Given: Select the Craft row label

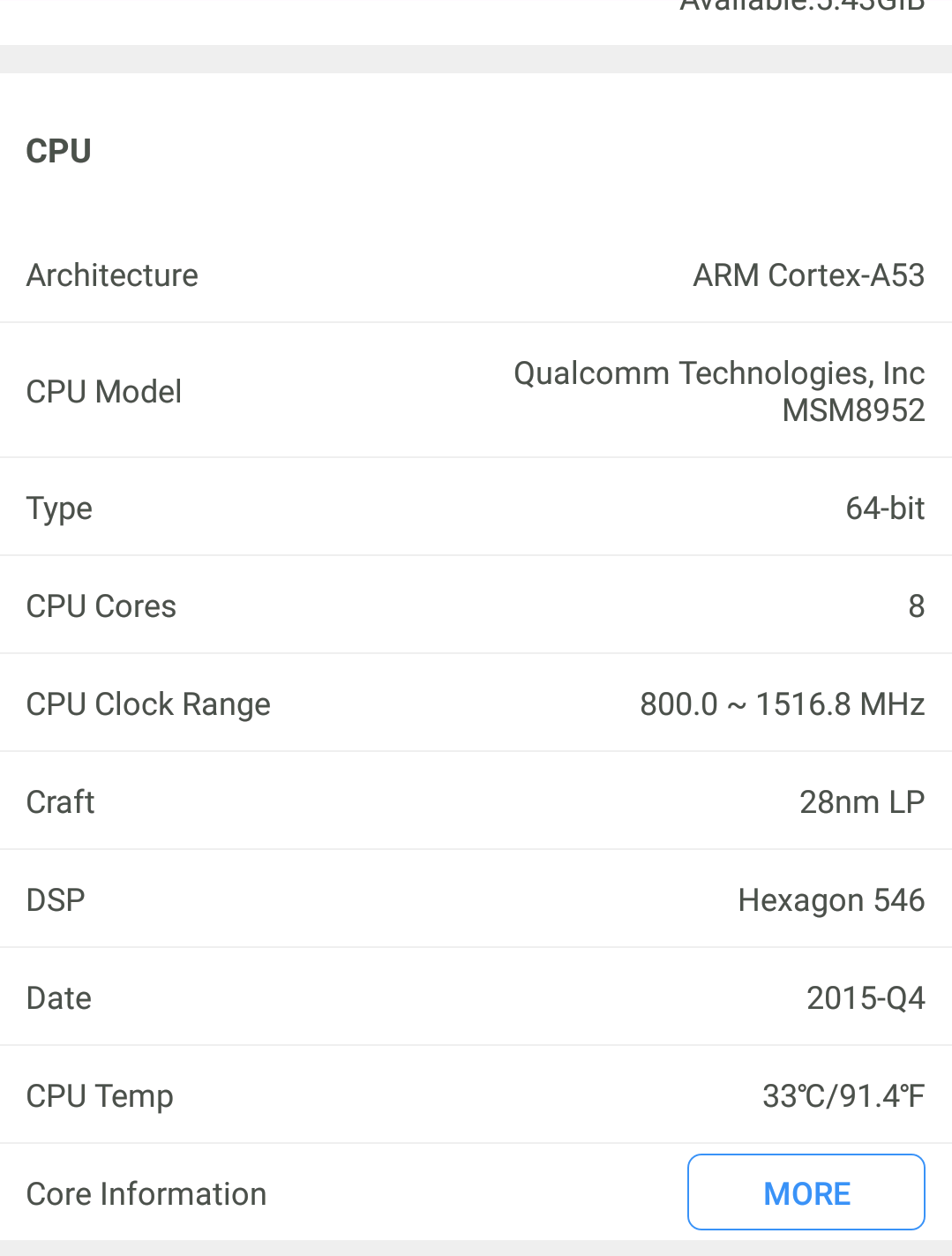Looking at the screenshot, I should tap(60, 802).
